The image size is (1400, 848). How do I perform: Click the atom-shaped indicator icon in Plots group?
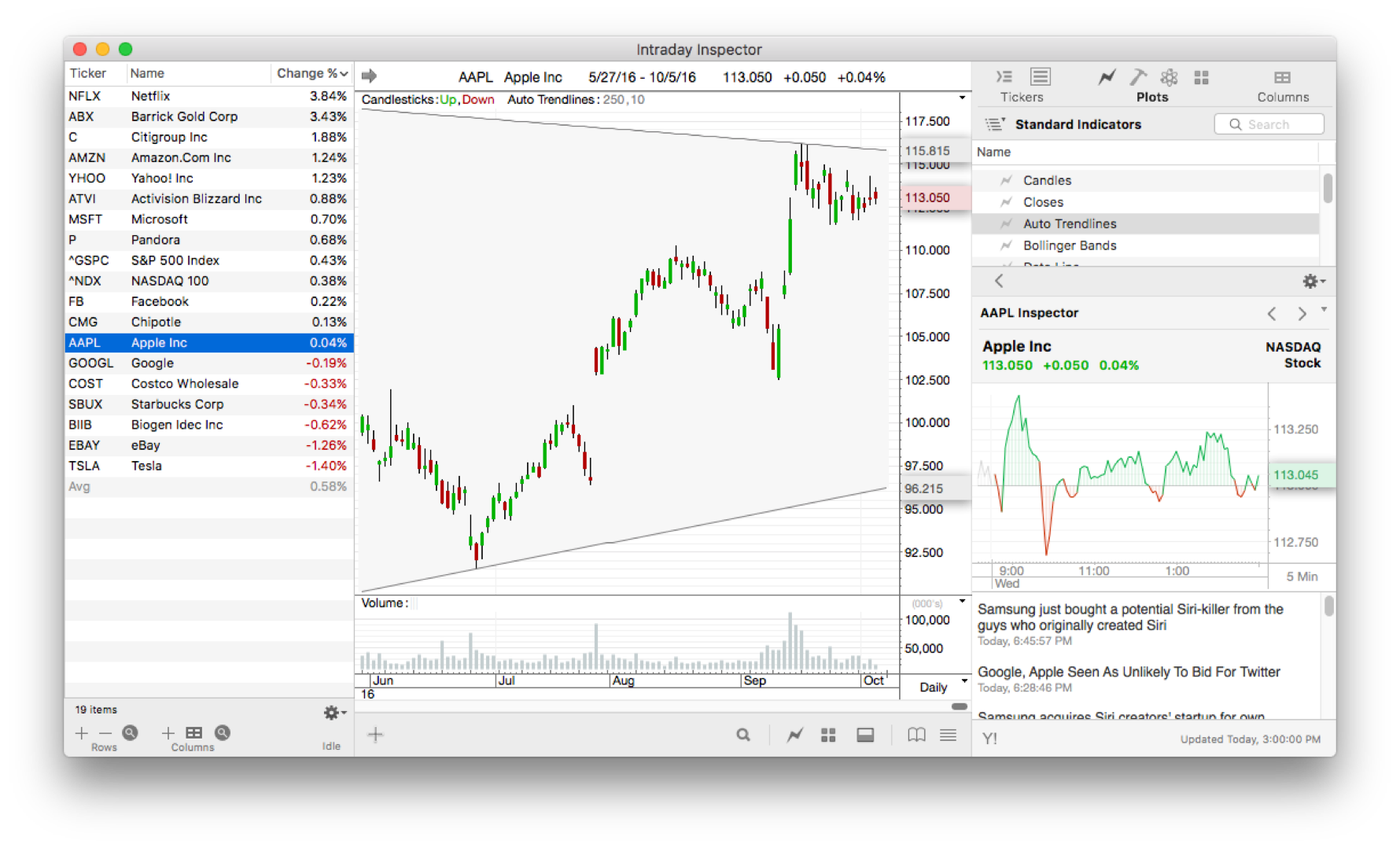coord(1169,76)
